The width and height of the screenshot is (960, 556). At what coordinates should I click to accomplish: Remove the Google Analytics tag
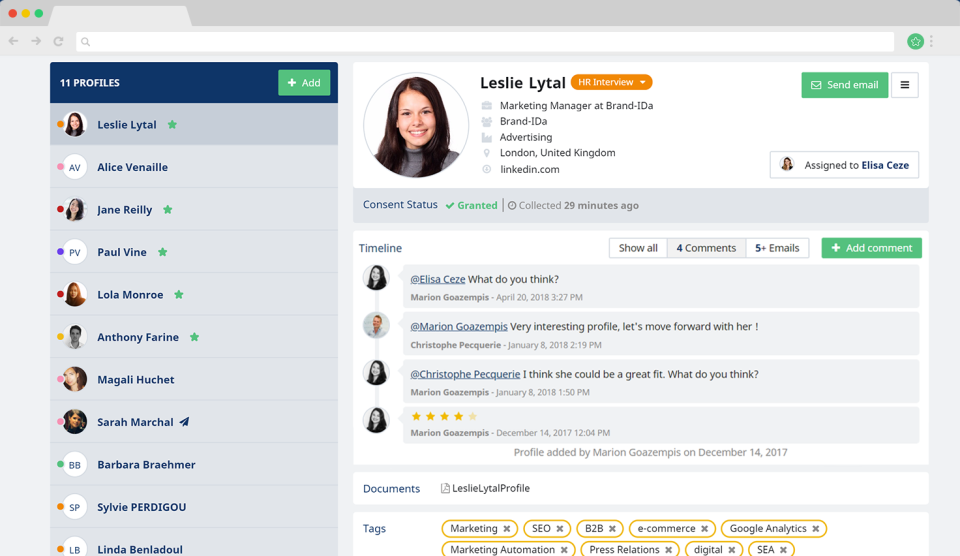coord(816,528)
